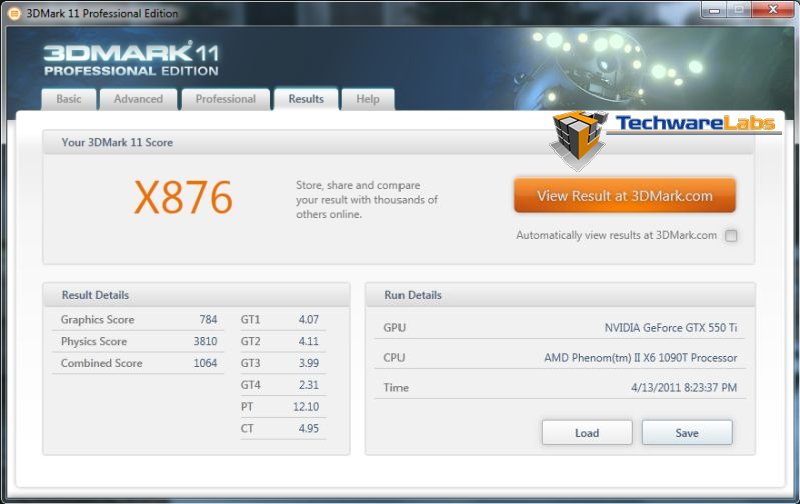Image resolution: width=800 pixels, height=504 pixels.
Task: Click the GT3 value 3.99
Action: tap(309, 363)
